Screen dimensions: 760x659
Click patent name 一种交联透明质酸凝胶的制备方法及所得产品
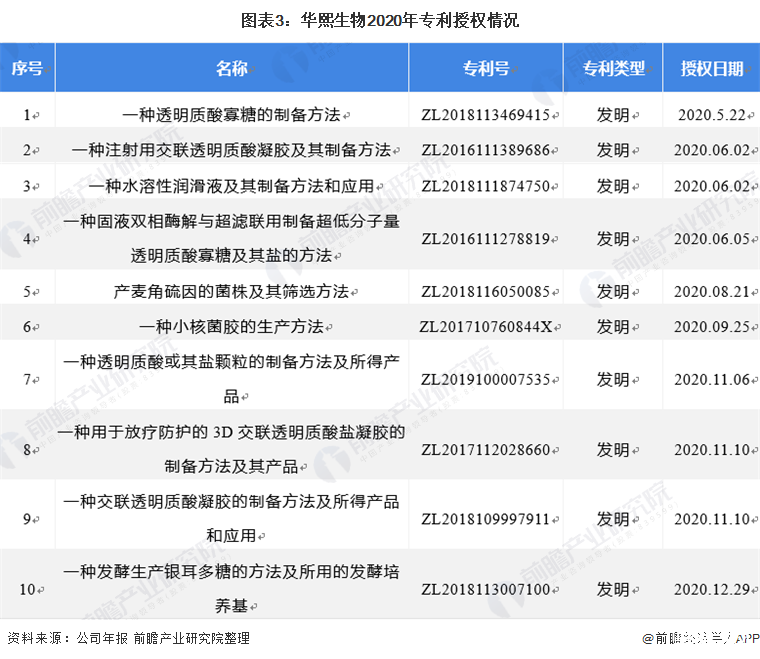coord(232,502)
